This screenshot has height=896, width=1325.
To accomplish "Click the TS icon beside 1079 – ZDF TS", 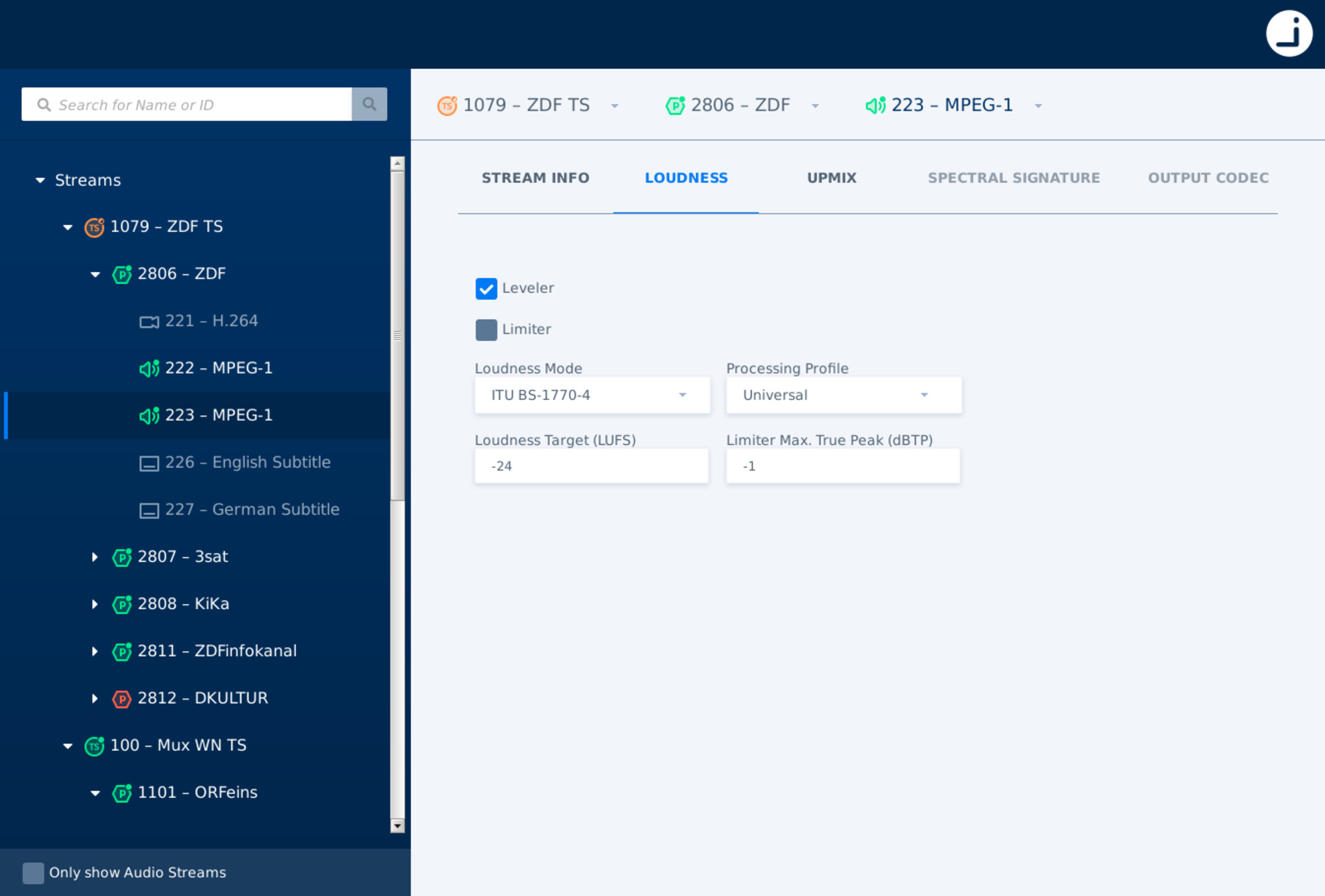I will point(95,226).
